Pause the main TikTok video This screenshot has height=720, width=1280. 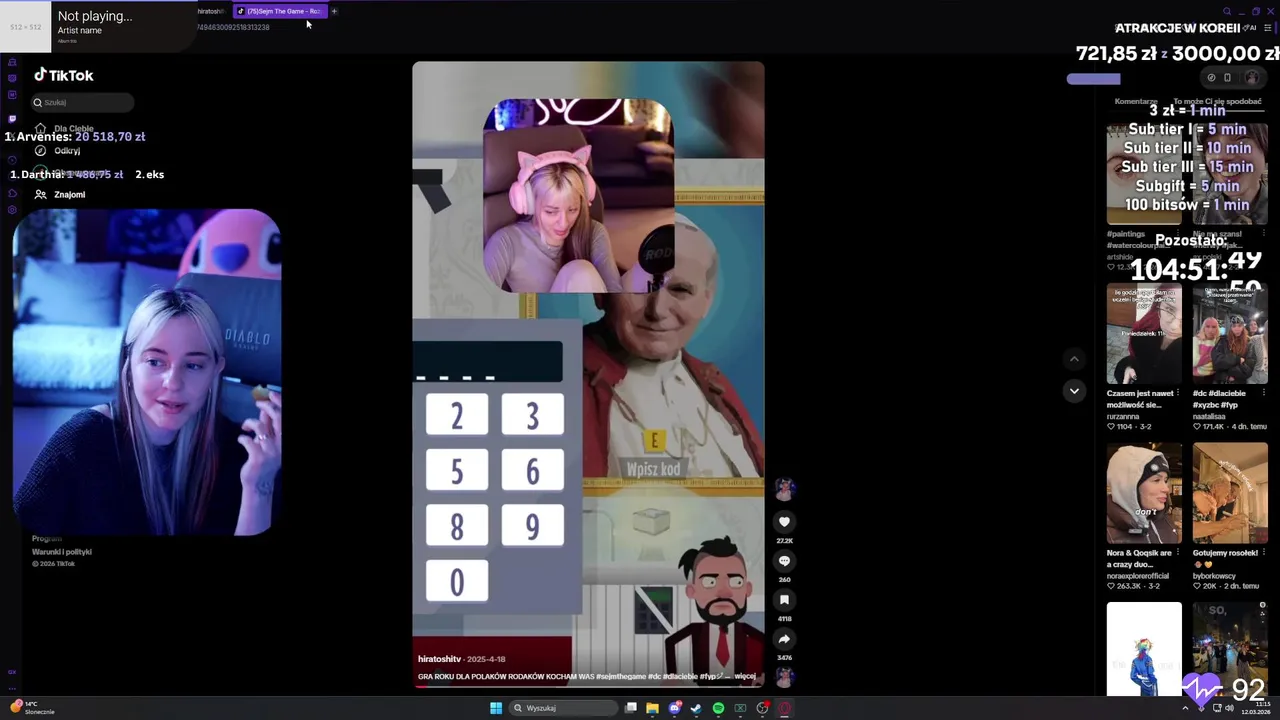(588, 374)
